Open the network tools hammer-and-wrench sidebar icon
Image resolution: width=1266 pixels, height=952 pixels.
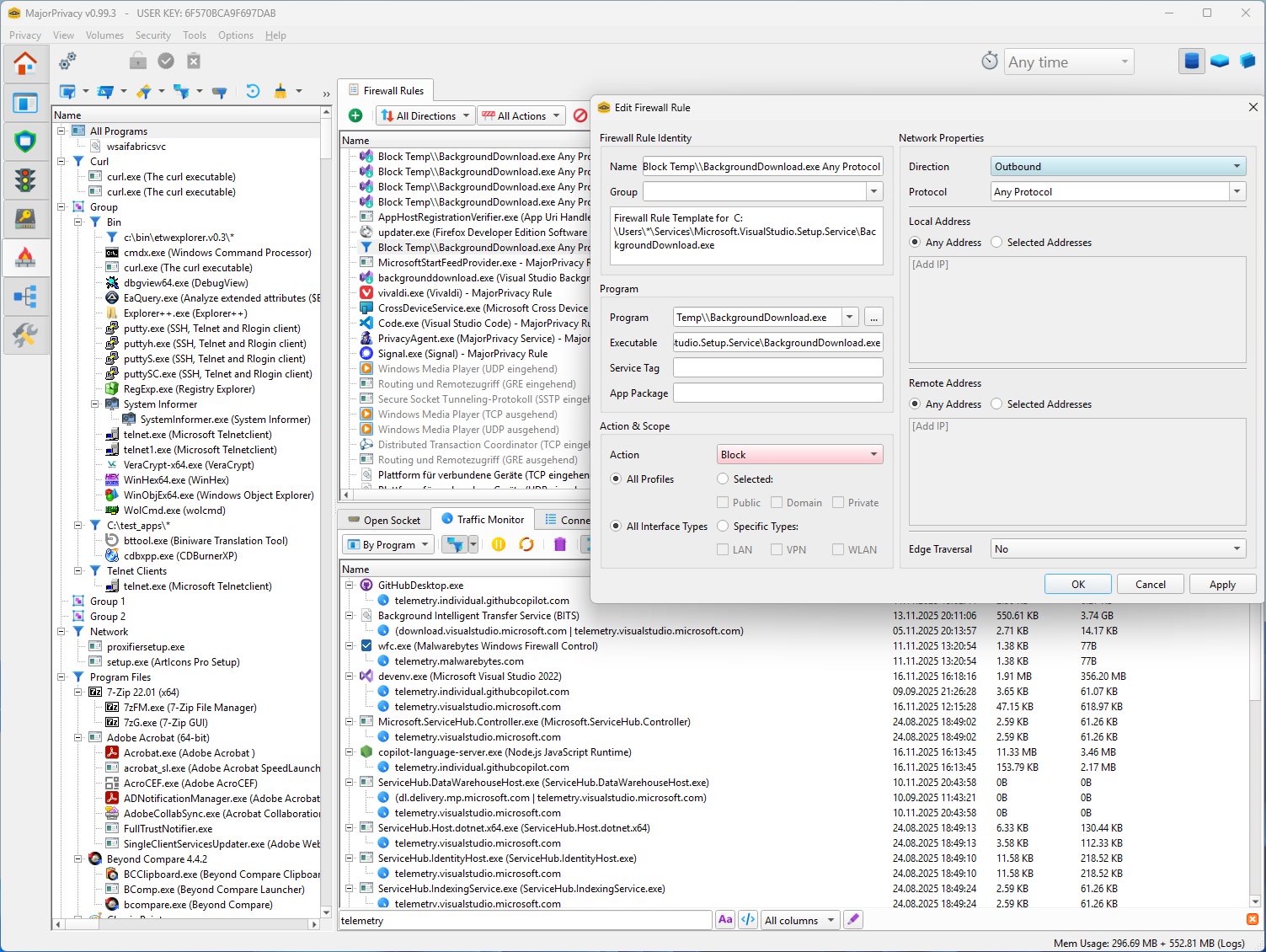click(26, 335)
